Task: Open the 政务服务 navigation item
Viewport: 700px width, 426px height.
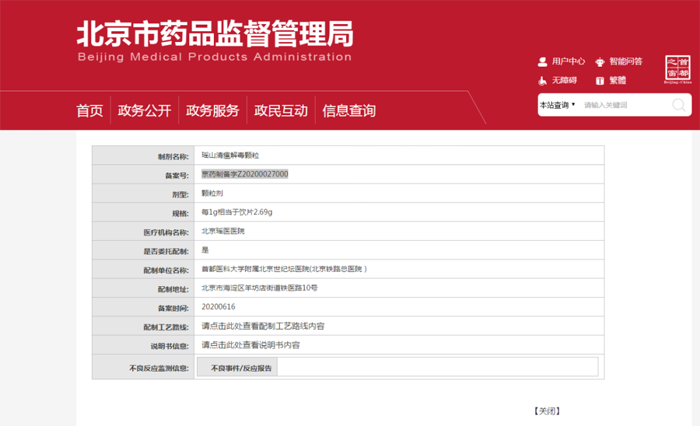Action: [213, 111]
